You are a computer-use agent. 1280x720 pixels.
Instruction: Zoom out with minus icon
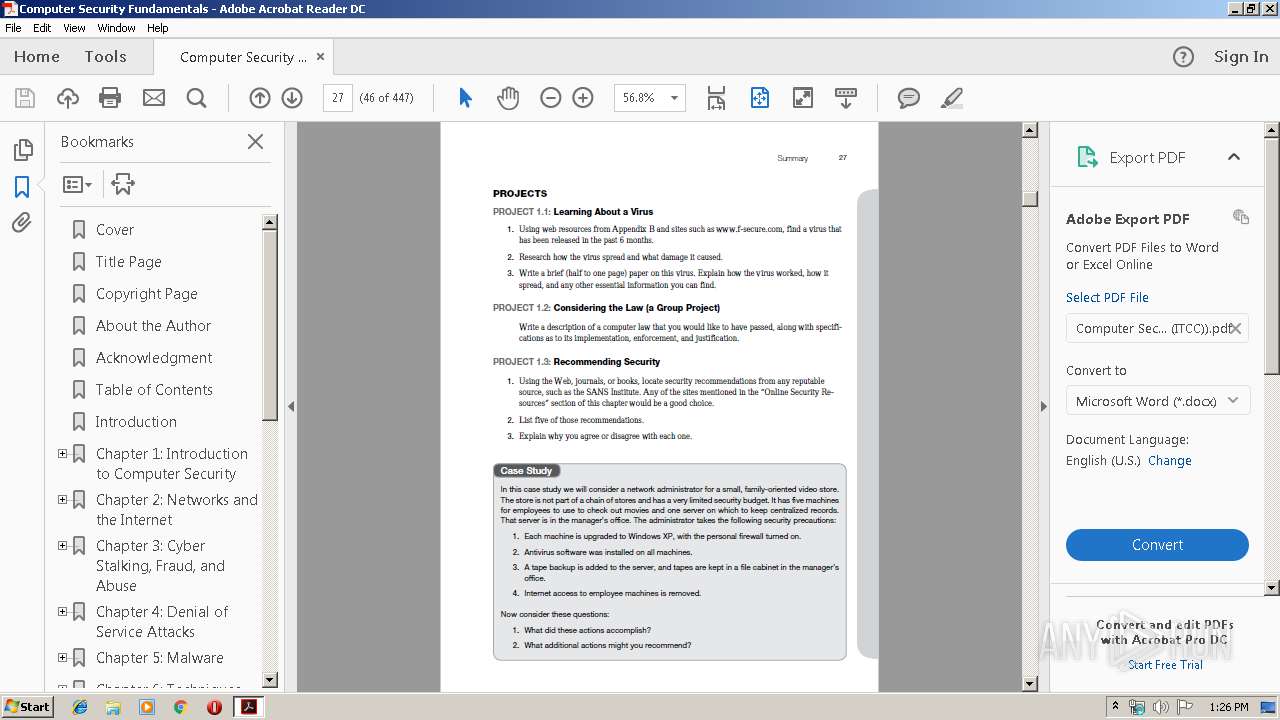coord(550,98)
